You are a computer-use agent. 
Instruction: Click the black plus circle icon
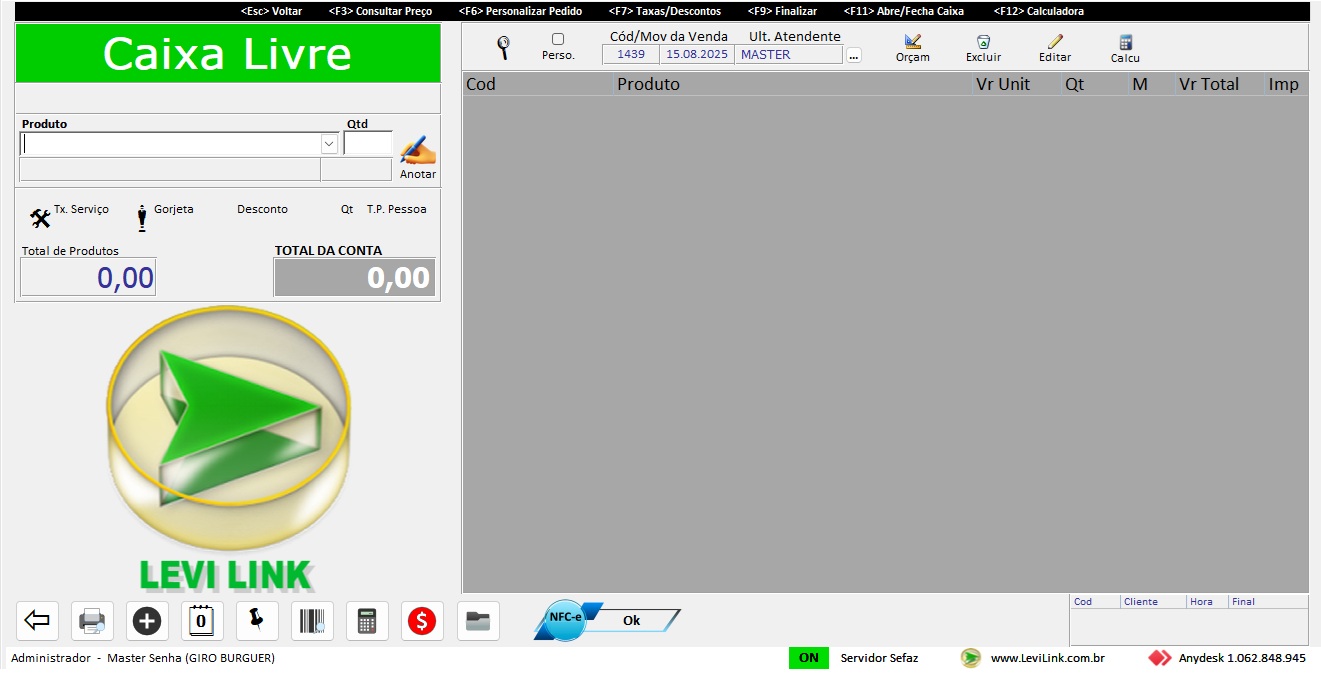click(147, 621)
